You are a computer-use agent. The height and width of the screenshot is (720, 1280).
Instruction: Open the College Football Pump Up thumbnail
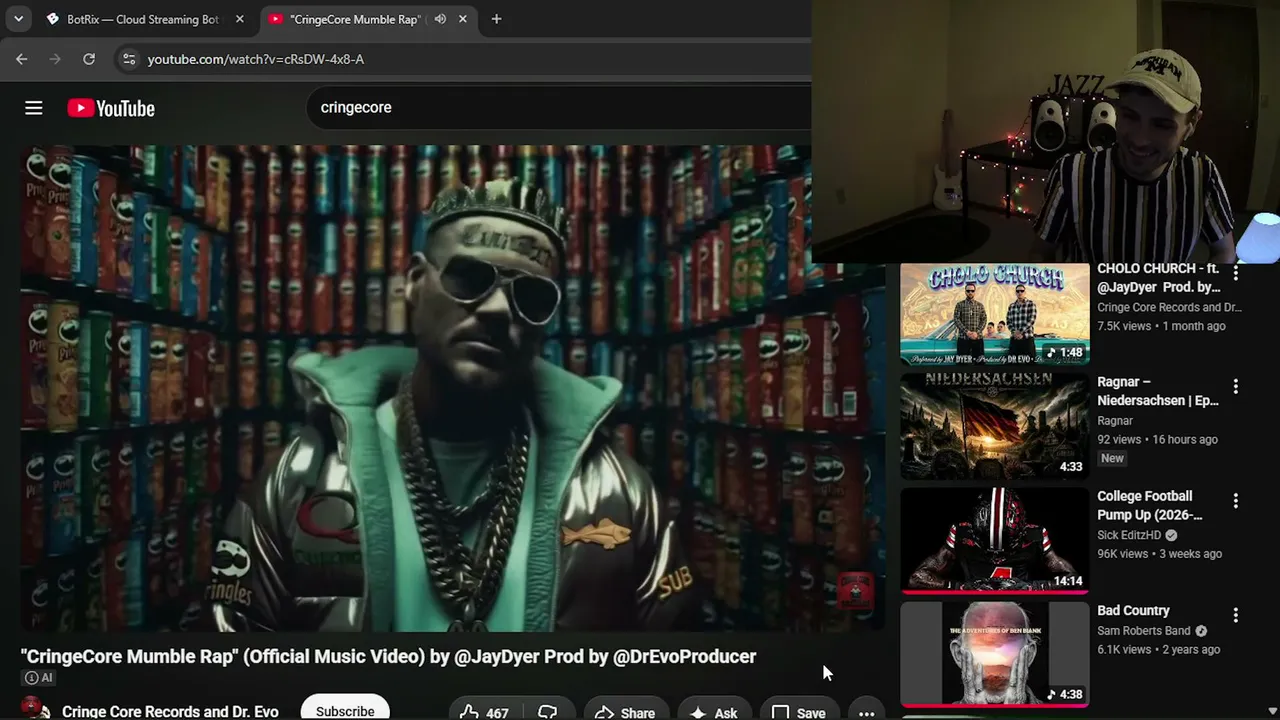point(995,540)
